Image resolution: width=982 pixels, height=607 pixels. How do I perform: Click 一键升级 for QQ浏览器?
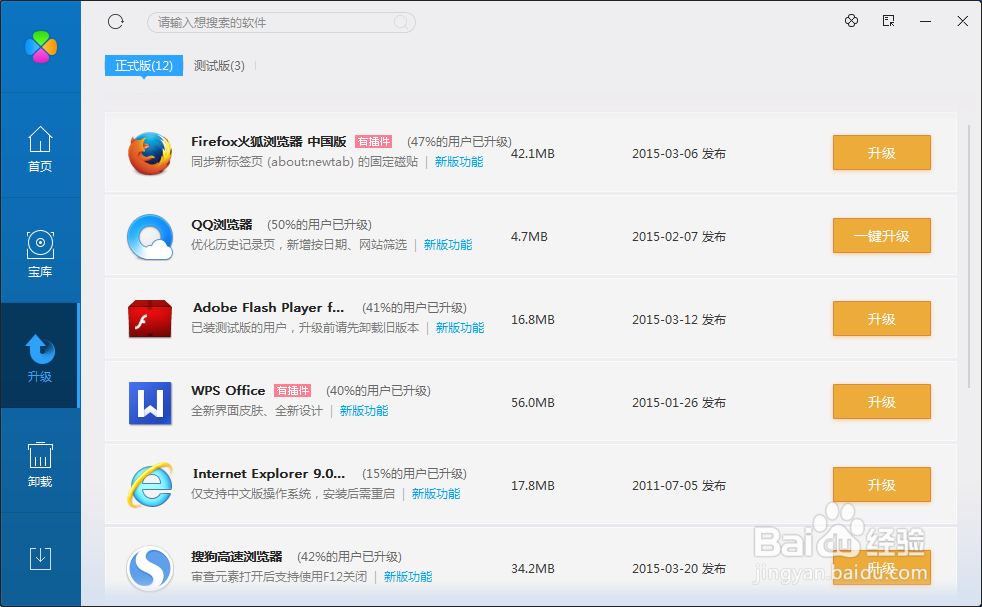point(881,236)
